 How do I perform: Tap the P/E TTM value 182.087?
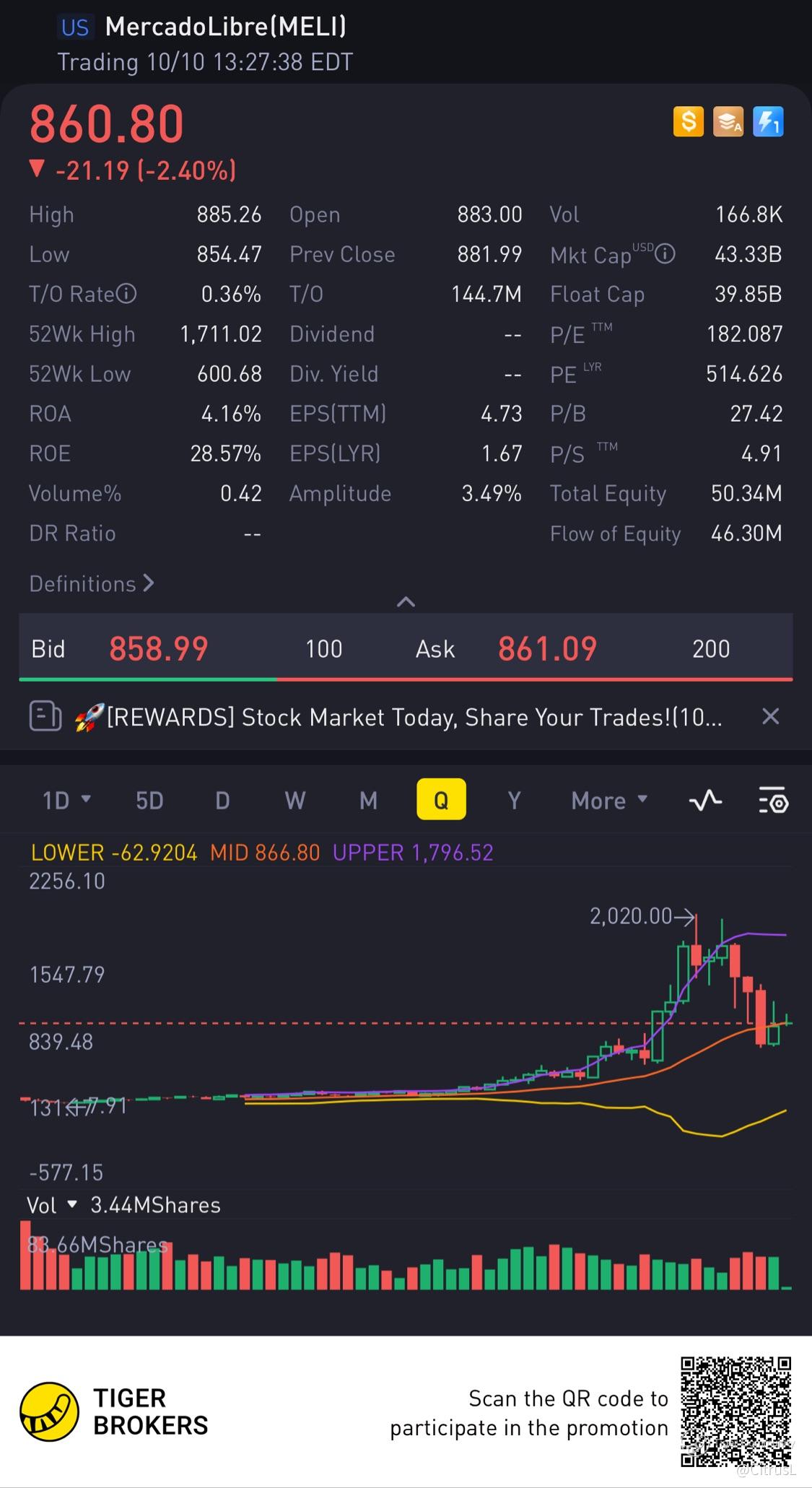tap(745, 334)
